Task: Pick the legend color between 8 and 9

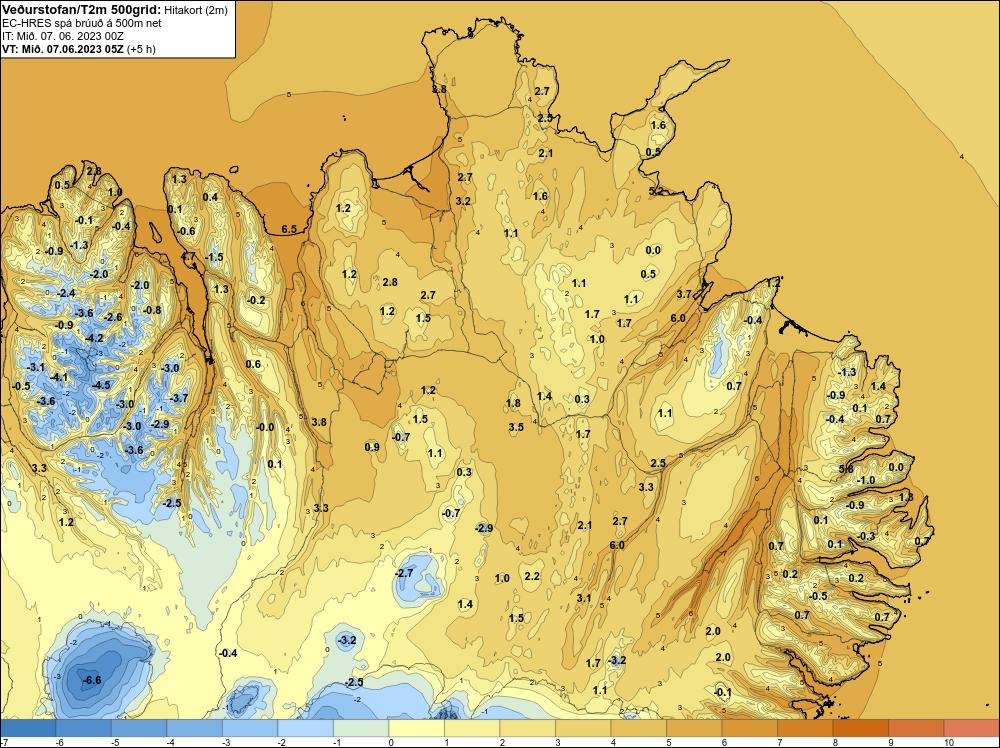Action: coord(860,728)
